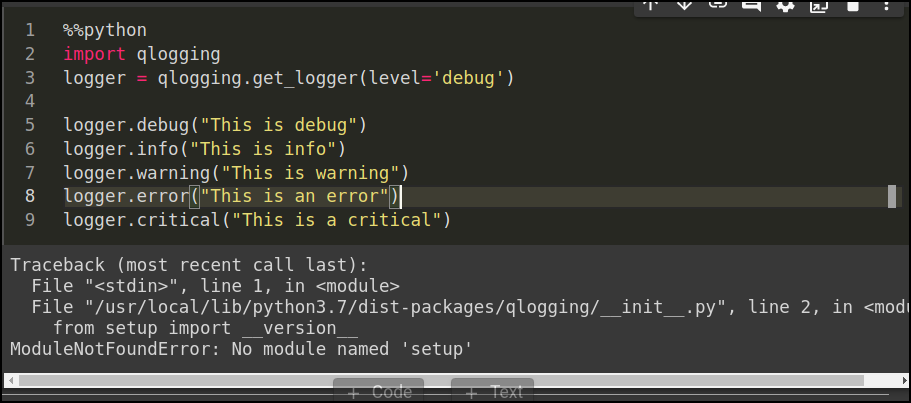
Task: Open cell settings gear icon
Action: 785,5
